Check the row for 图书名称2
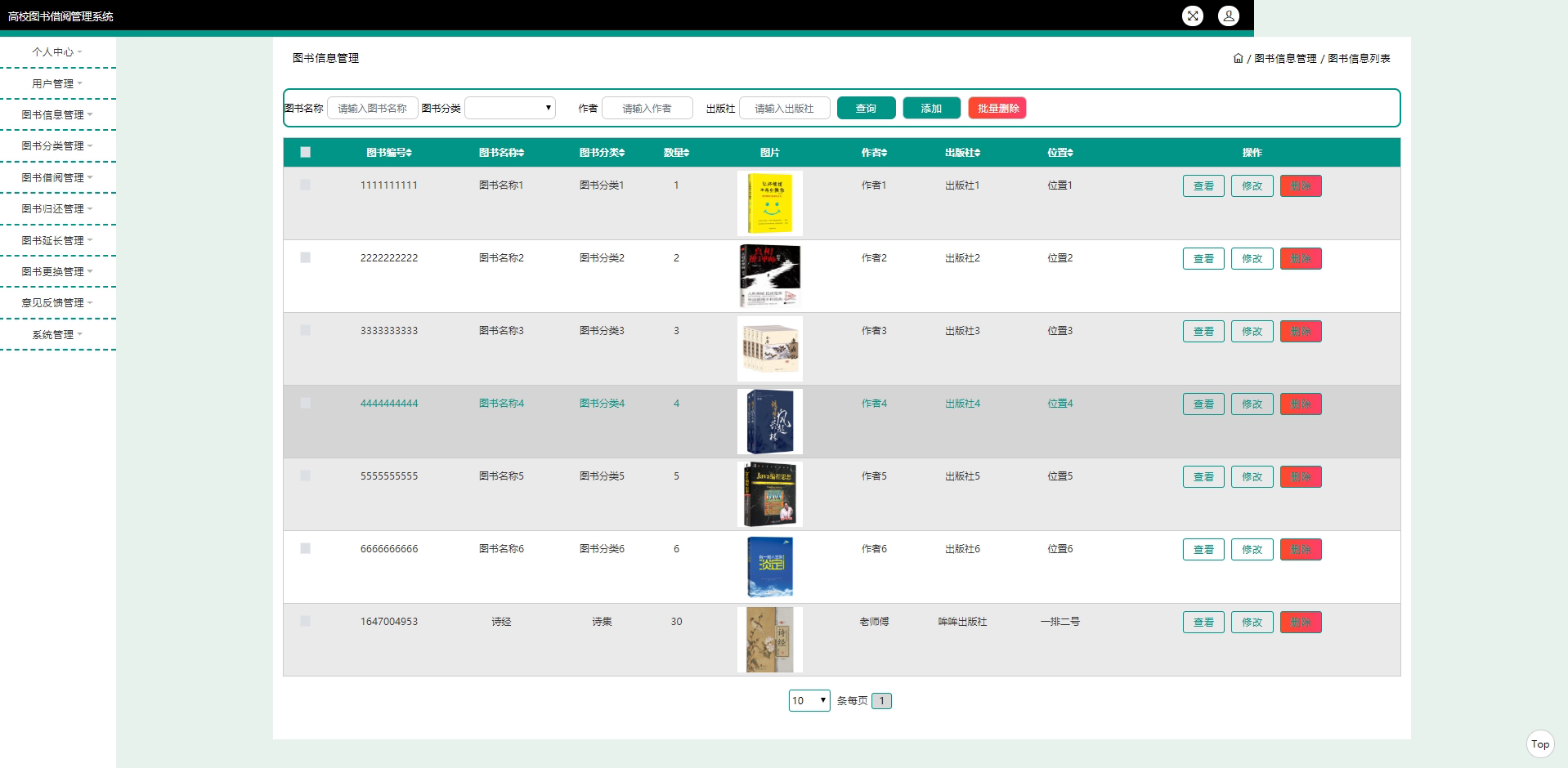Image resolution: width=1568 pixels, height=768 pixels. tap(306, 257)
